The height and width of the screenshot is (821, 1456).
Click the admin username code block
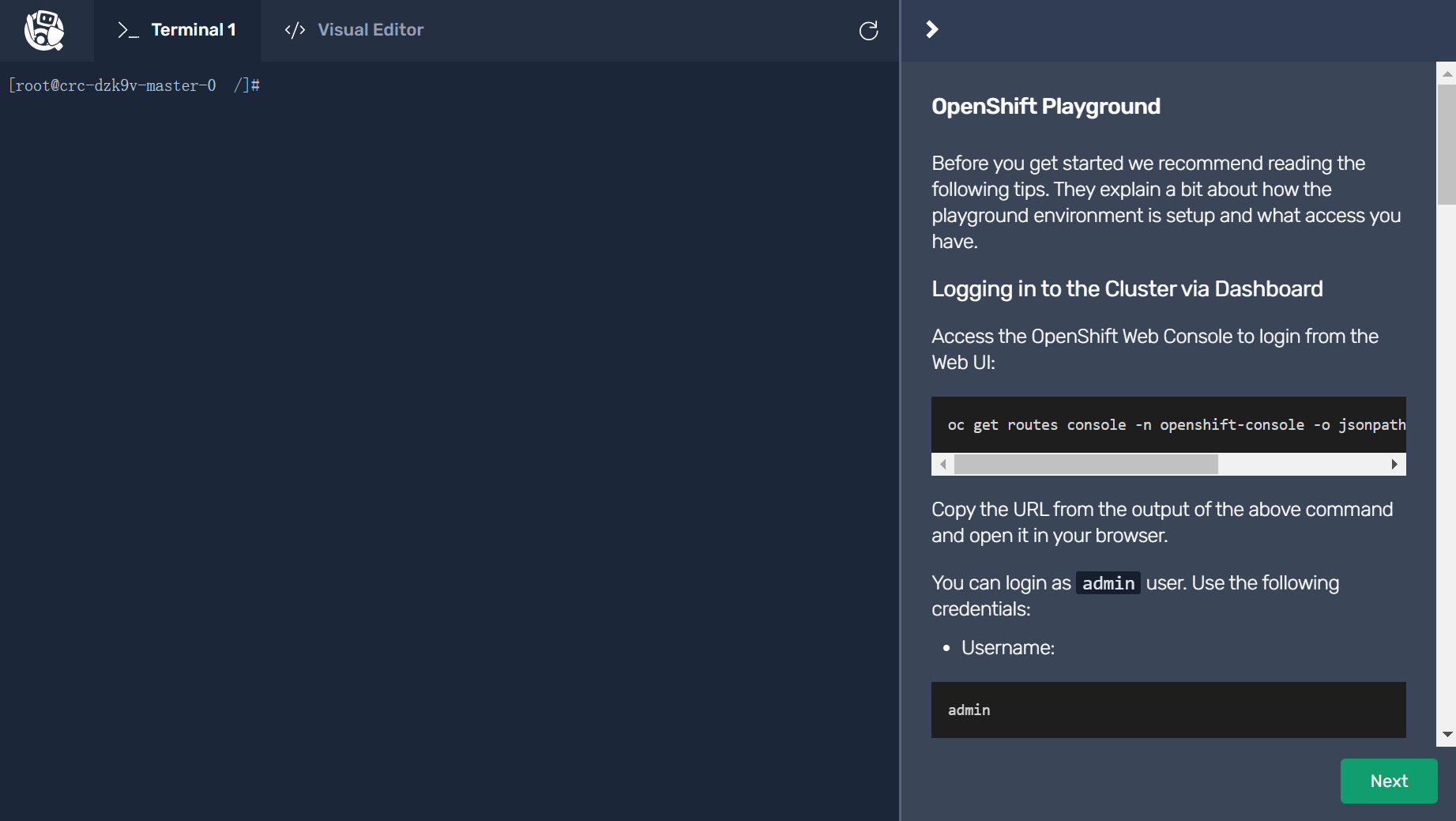pos(1168,710)
